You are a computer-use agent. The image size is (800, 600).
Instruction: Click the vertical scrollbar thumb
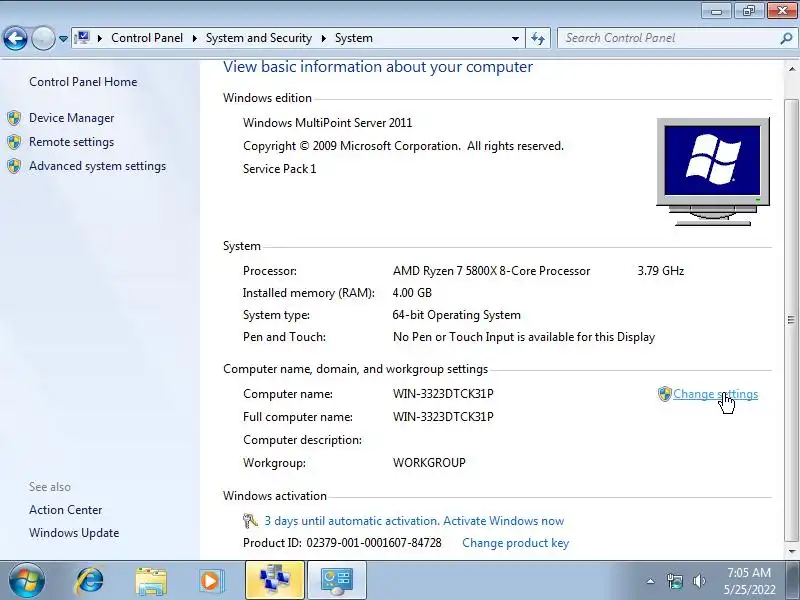pyautogui.click(x=791, y=320)
